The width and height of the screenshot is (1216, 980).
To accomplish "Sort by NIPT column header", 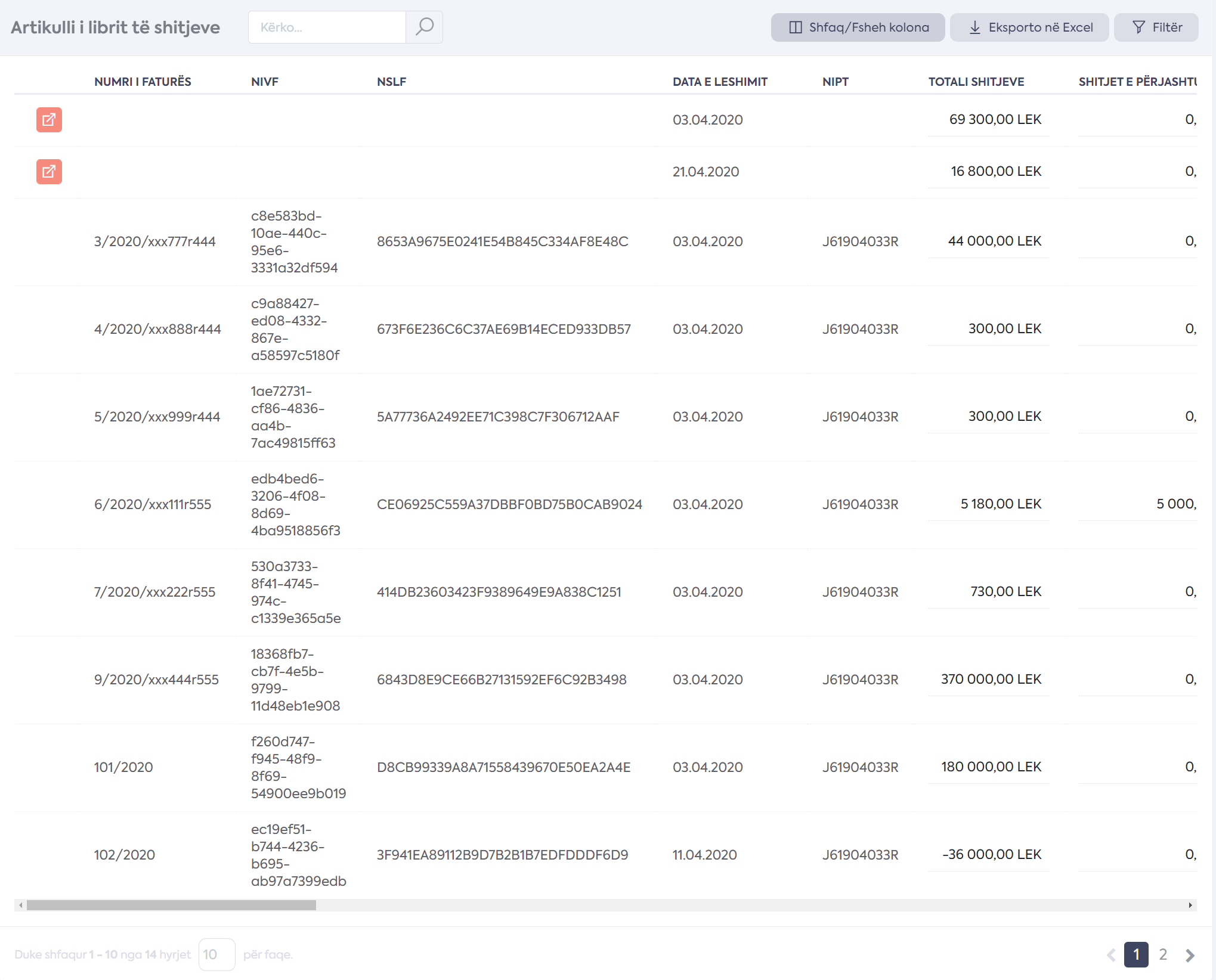I will click(x=835, y=82).
